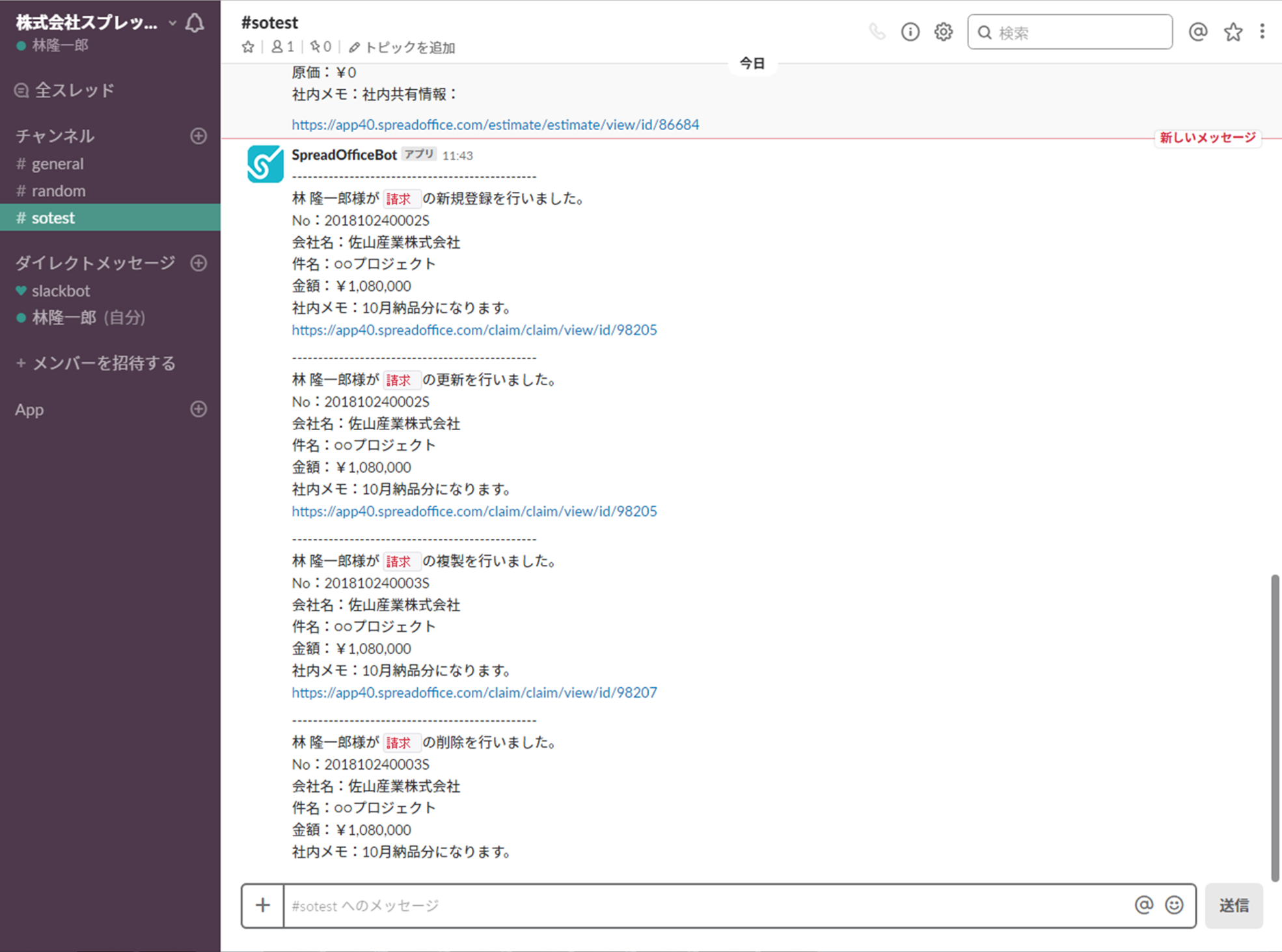Open channel details info icon
The height and width of the screenshot is (952, 1282).
click(x=910, y=32)
